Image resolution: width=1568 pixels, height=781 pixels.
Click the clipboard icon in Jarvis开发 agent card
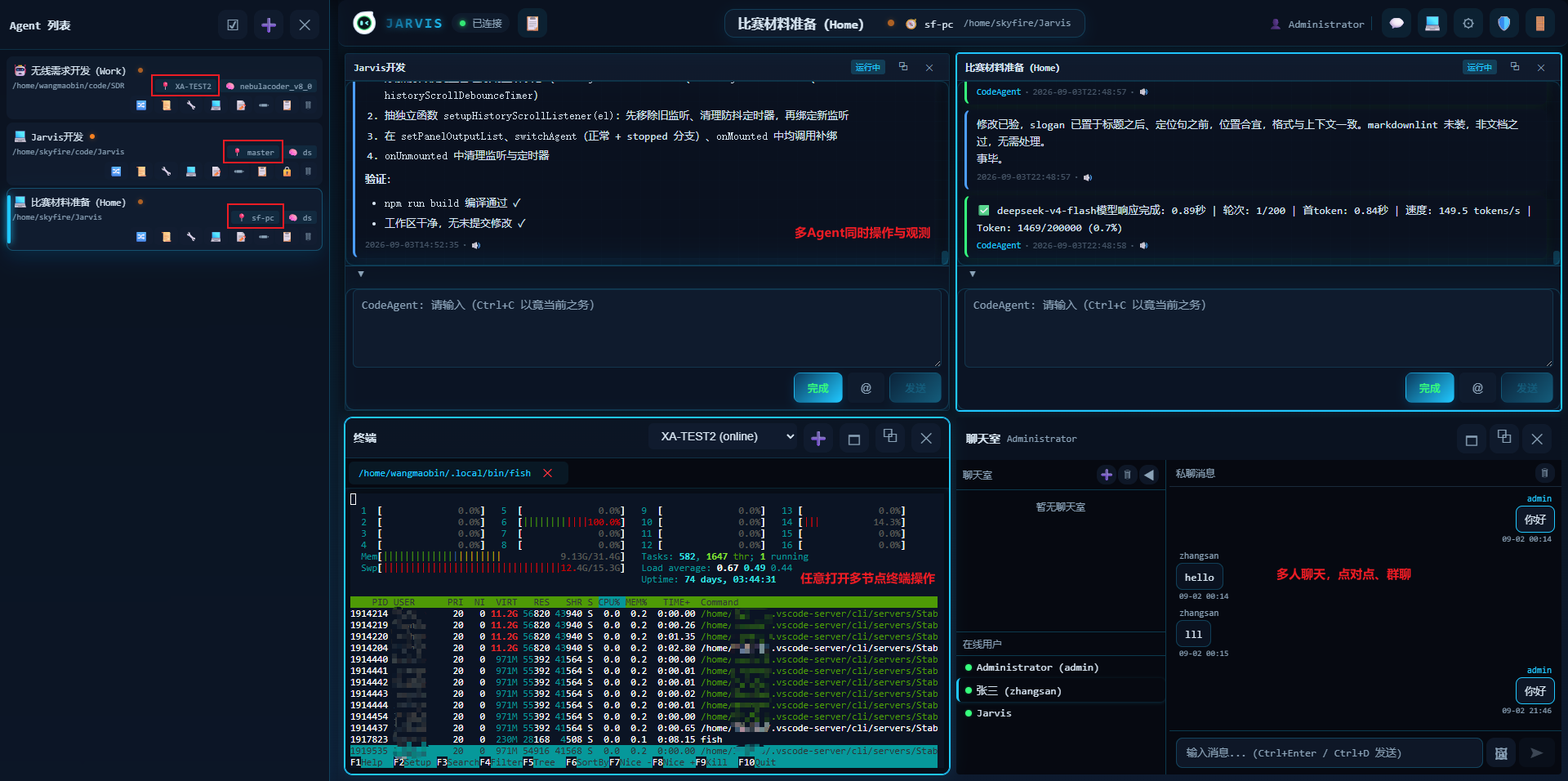(262, 172)
